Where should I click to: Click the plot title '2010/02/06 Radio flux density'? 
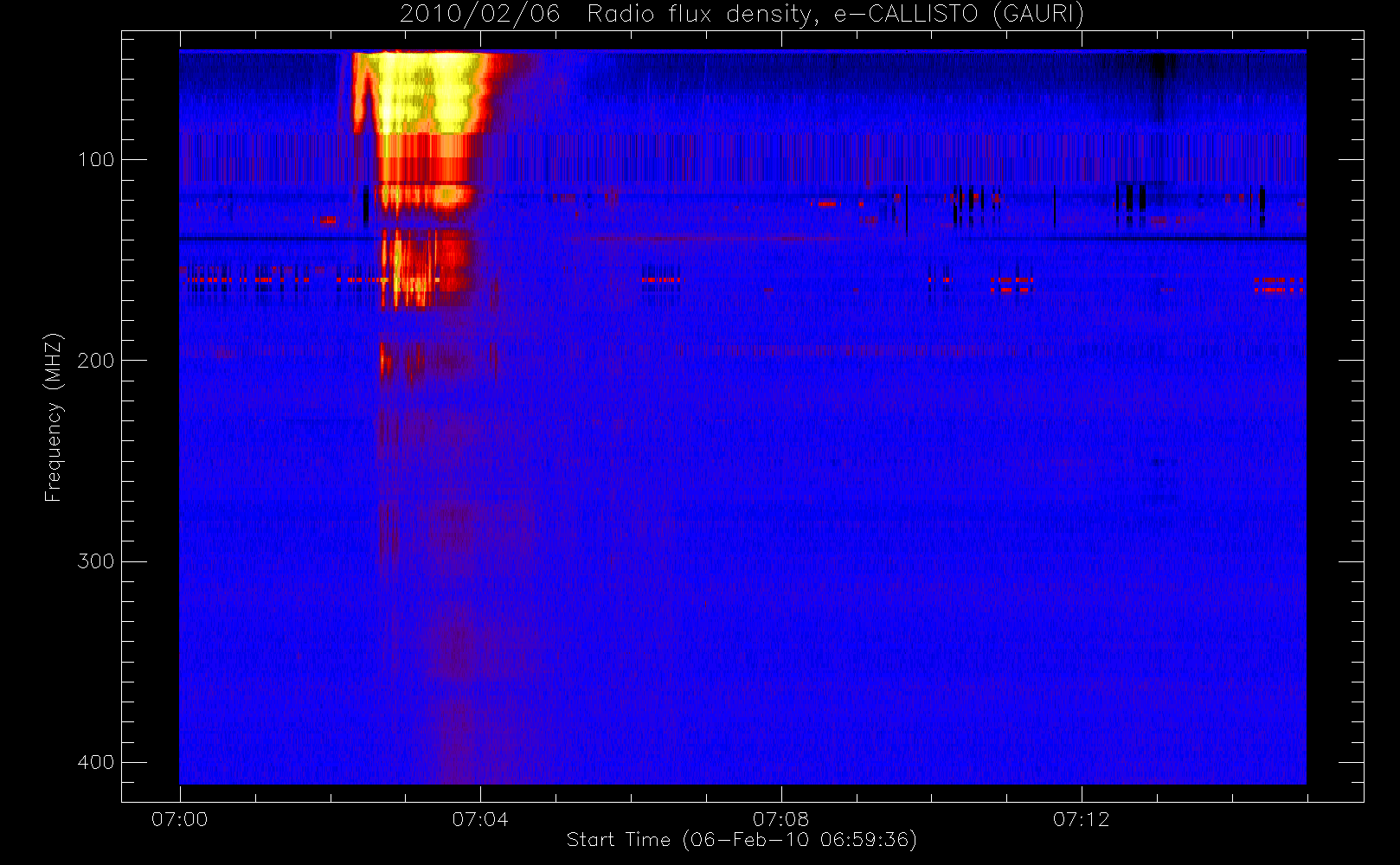(742, 15)
